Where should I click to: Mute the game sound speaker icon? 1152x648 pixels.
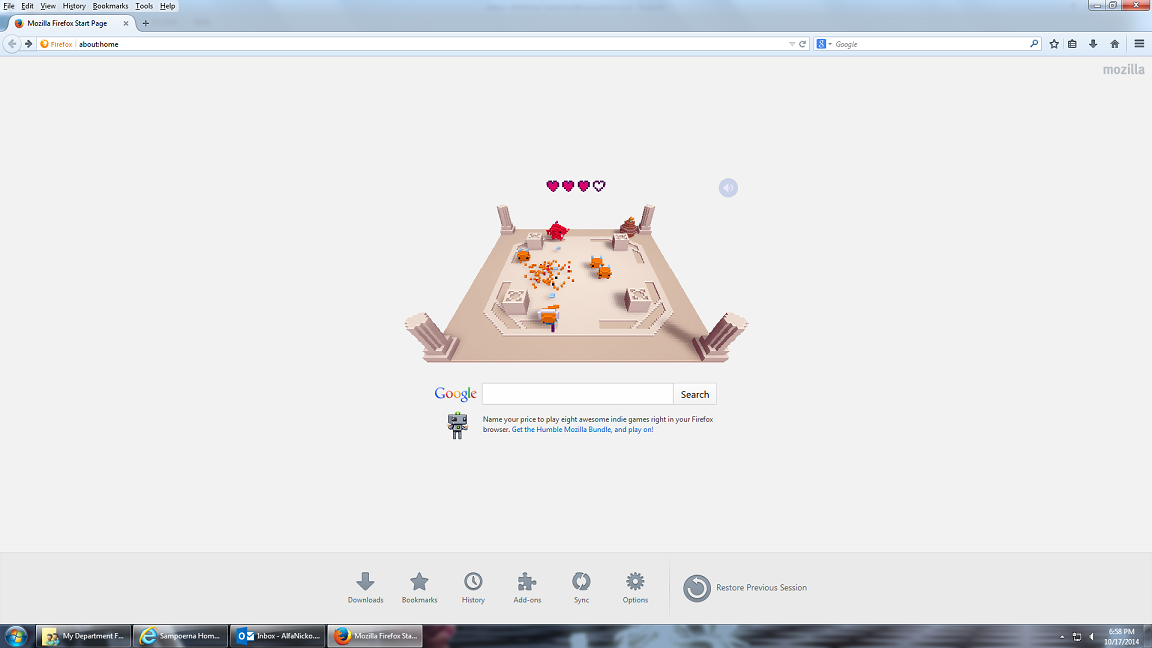pyautogui.click(x=728, y=188)
